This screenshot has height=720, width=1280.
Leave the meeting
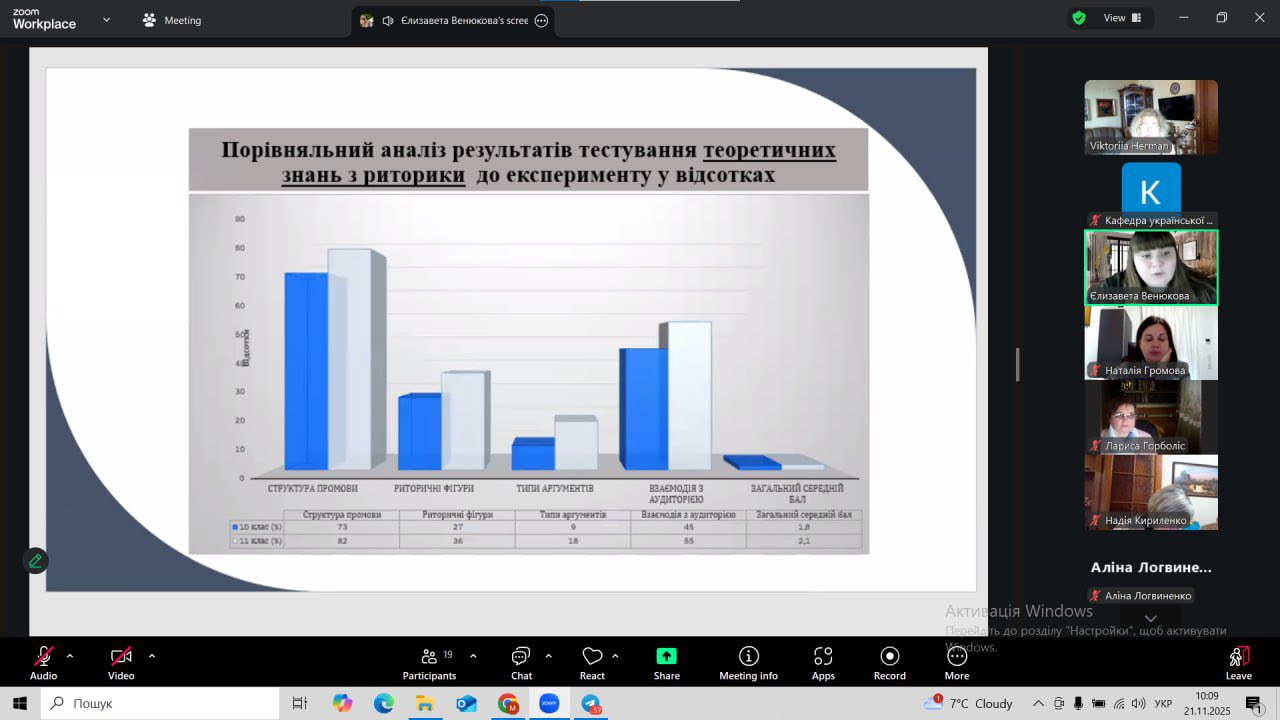[x=1238, y=663]
